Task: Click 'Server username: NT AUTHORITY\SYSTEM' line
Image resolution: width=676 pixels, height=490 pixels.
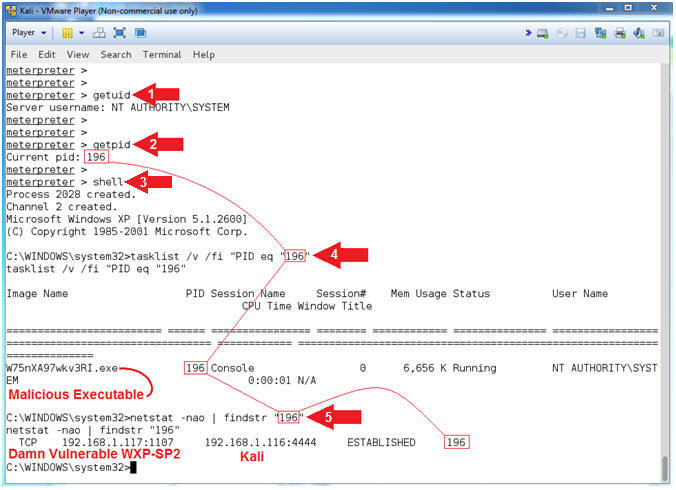Action: pyautogui.click(x=118, y=107)
